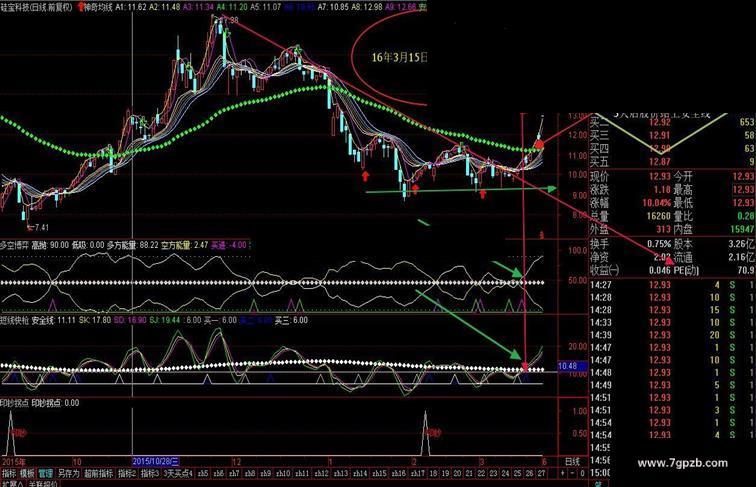The width and height of the screenshot is (756, 487).
Task: Click the 7.41 low price label
Action: point(41,228)
